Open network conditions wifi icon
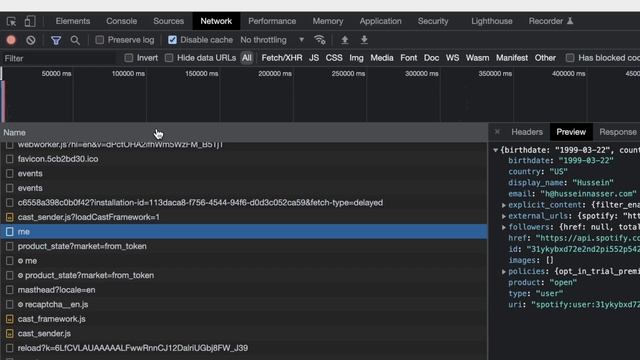Viewport: 640px width, 360px height. coord(320,40)
